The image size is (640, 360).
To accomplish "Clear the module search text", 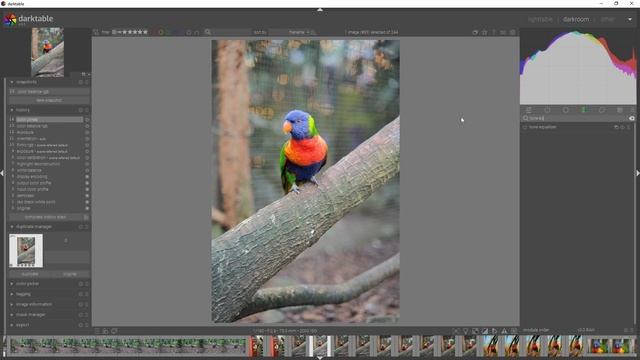I will pyautogui.click(x=632, y=118).
